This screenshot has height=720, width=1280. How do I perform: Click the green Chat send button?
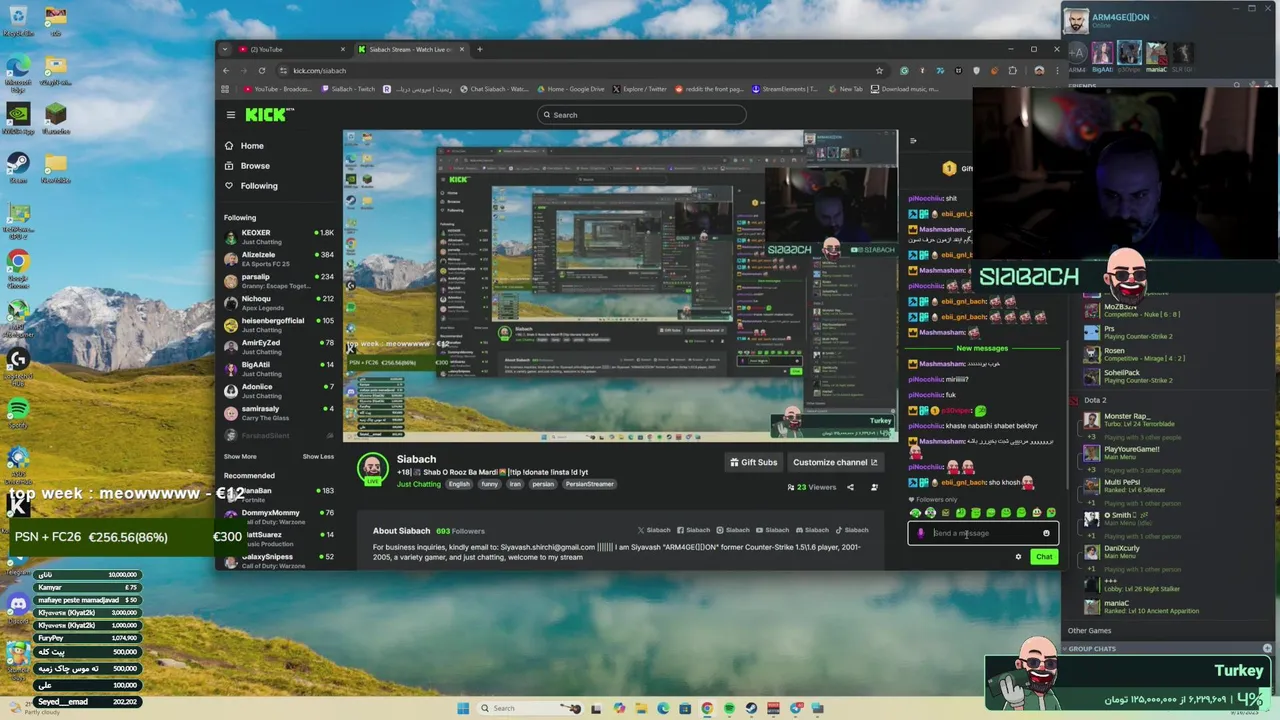point(1044,557)
